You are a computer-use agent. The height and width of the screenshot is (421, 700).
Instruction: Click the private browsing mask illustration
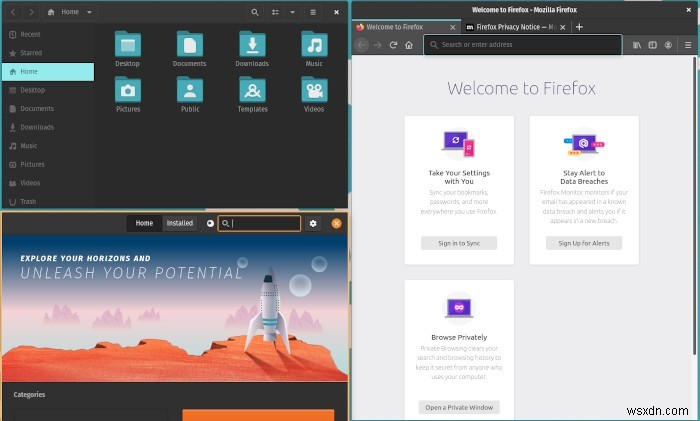coord(459,308)
